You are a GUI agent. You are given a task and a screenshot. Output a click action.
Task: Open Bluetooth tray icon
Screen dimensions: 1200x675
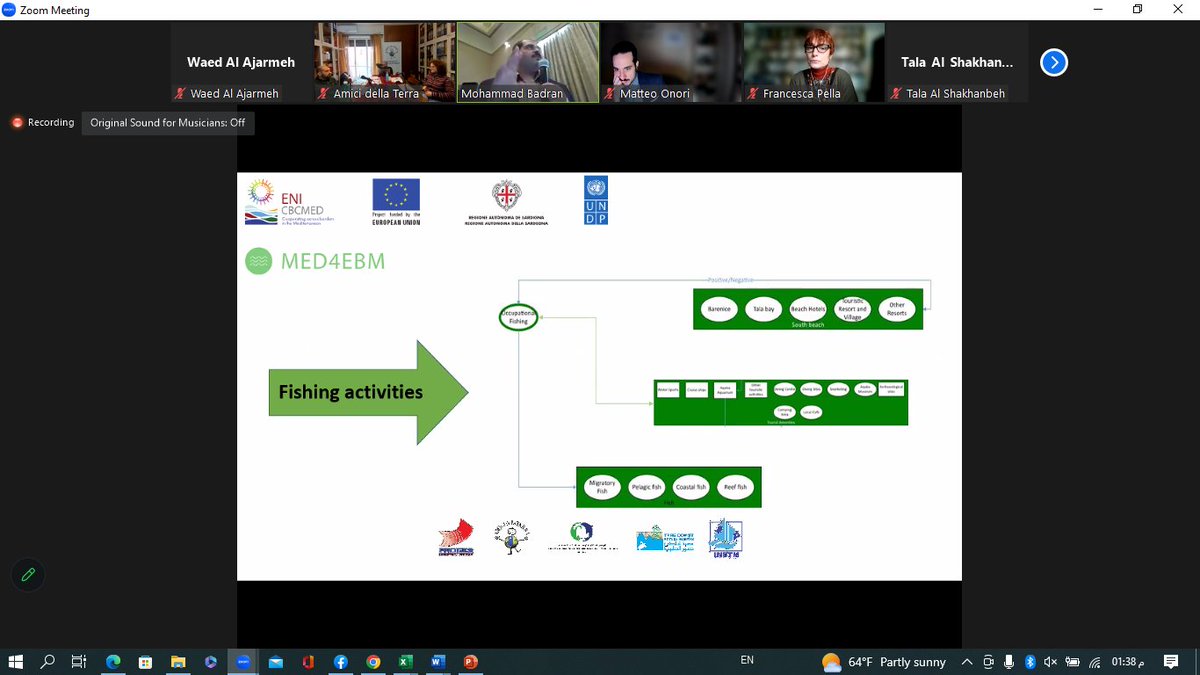coord(1030,662)
